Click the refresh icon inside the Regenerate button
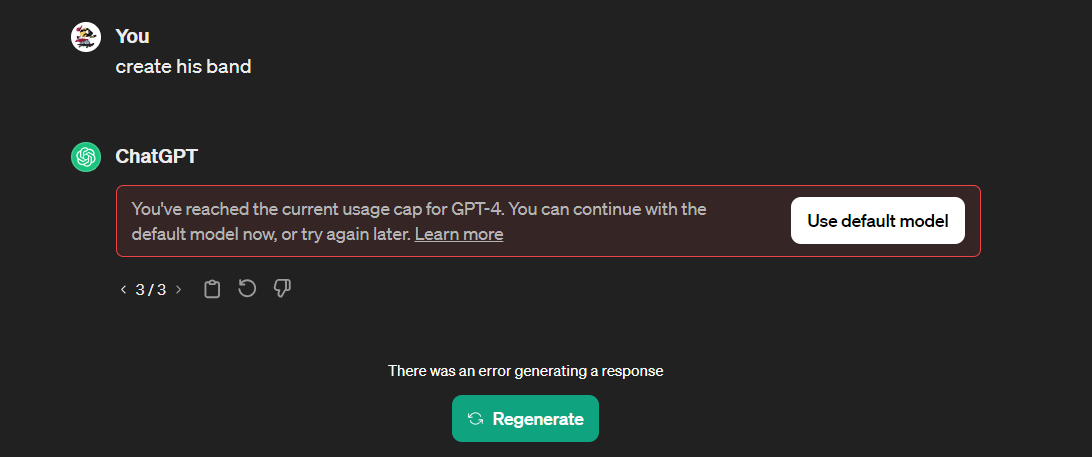1092x457 pixels. tap(475, 419)
